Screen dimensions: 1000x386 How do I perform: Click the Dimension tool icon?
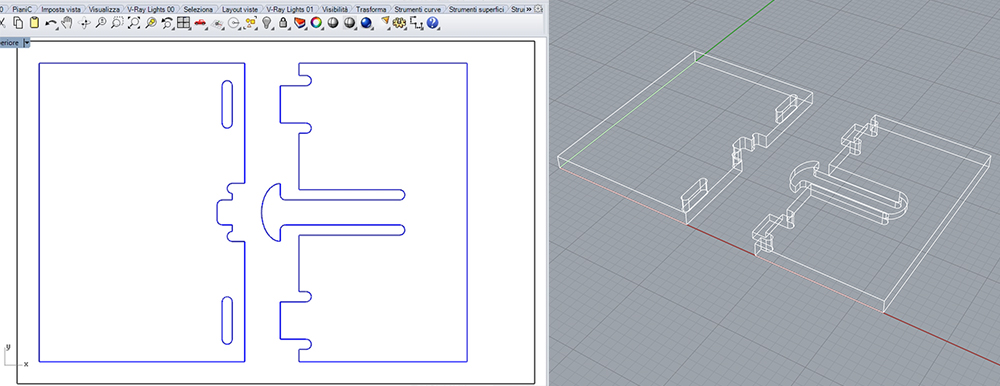416,24
